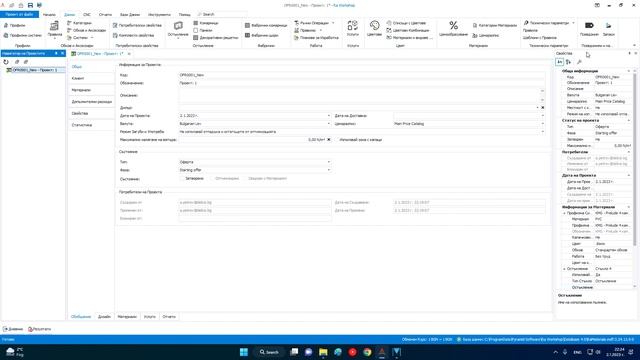The image size is (640, 360).
Task: Open Комплекти свойства ribbon item
Action: pyautogui.click(x=134, y=36)
